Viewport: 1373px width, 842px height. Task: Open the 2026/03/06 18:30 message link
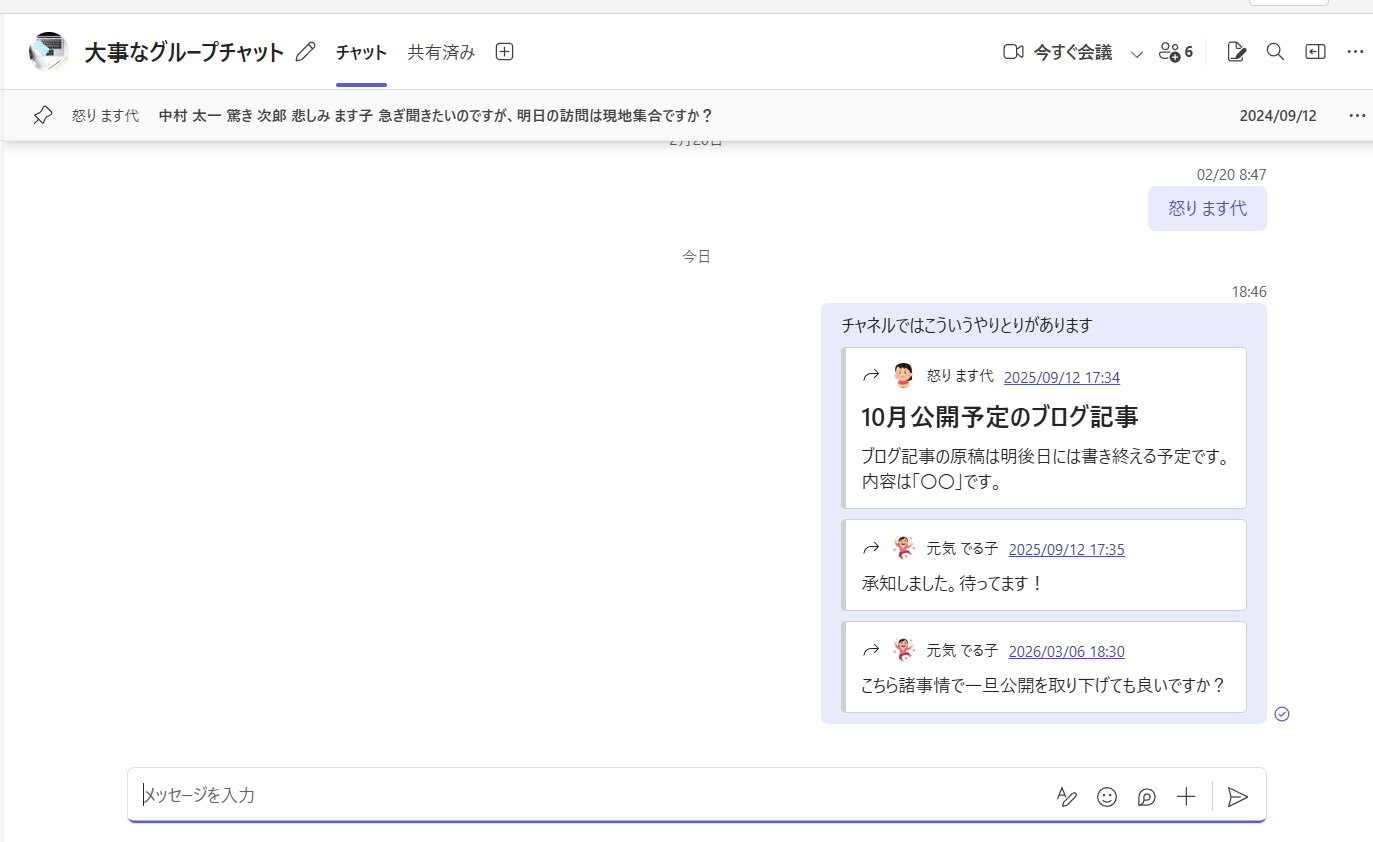tap(1066, 651)
